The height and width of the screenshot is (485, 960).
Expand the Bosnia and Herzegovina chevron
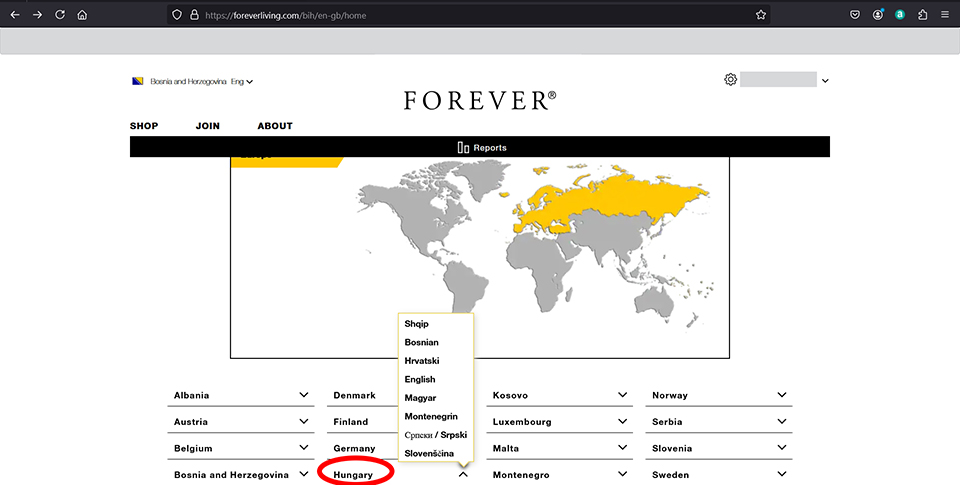coord(304,474)
